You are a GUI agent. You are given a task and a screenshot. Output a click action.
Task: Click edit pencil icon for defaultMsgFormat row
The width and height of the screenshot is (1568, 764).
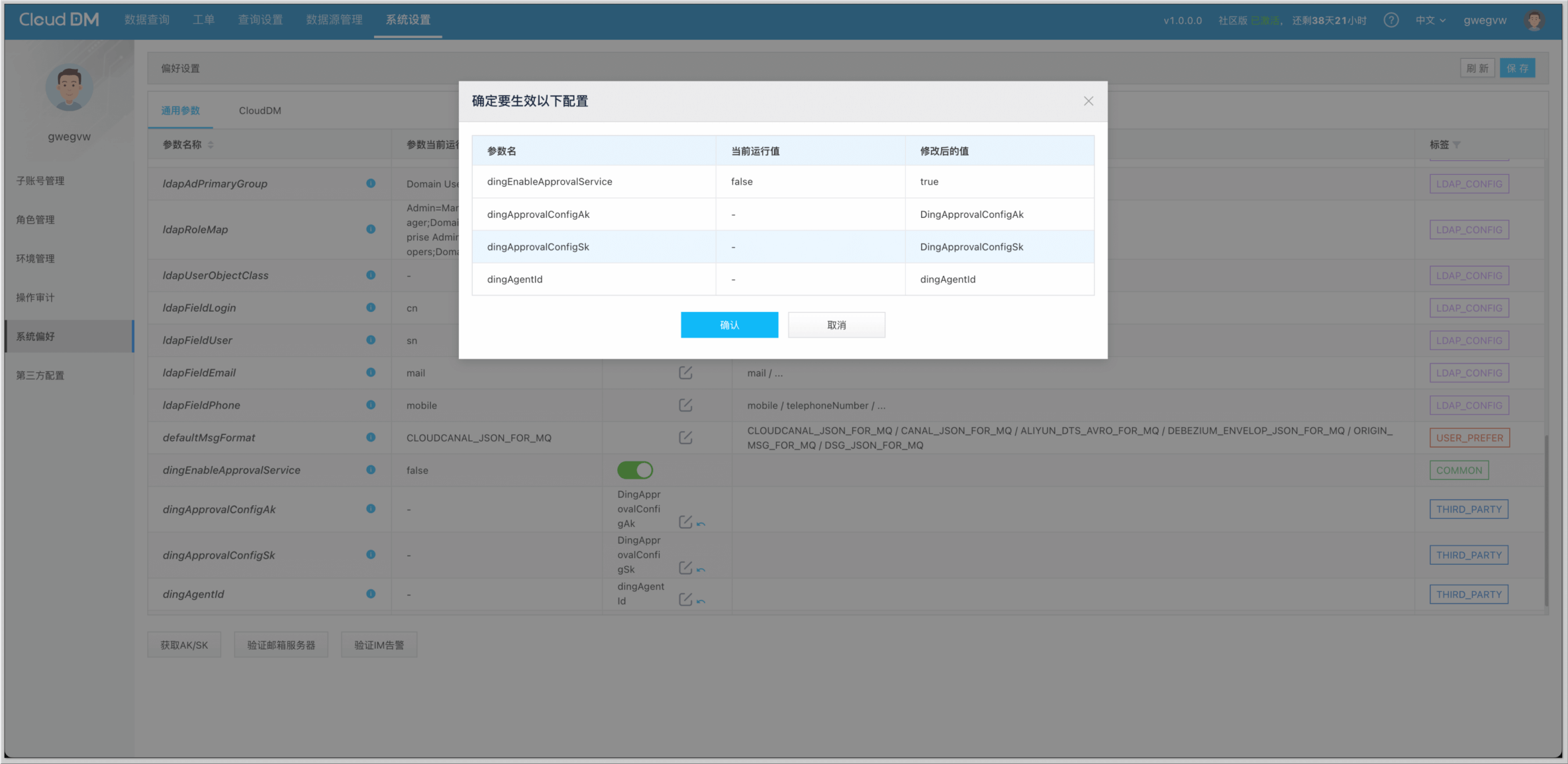coord(685,438)
